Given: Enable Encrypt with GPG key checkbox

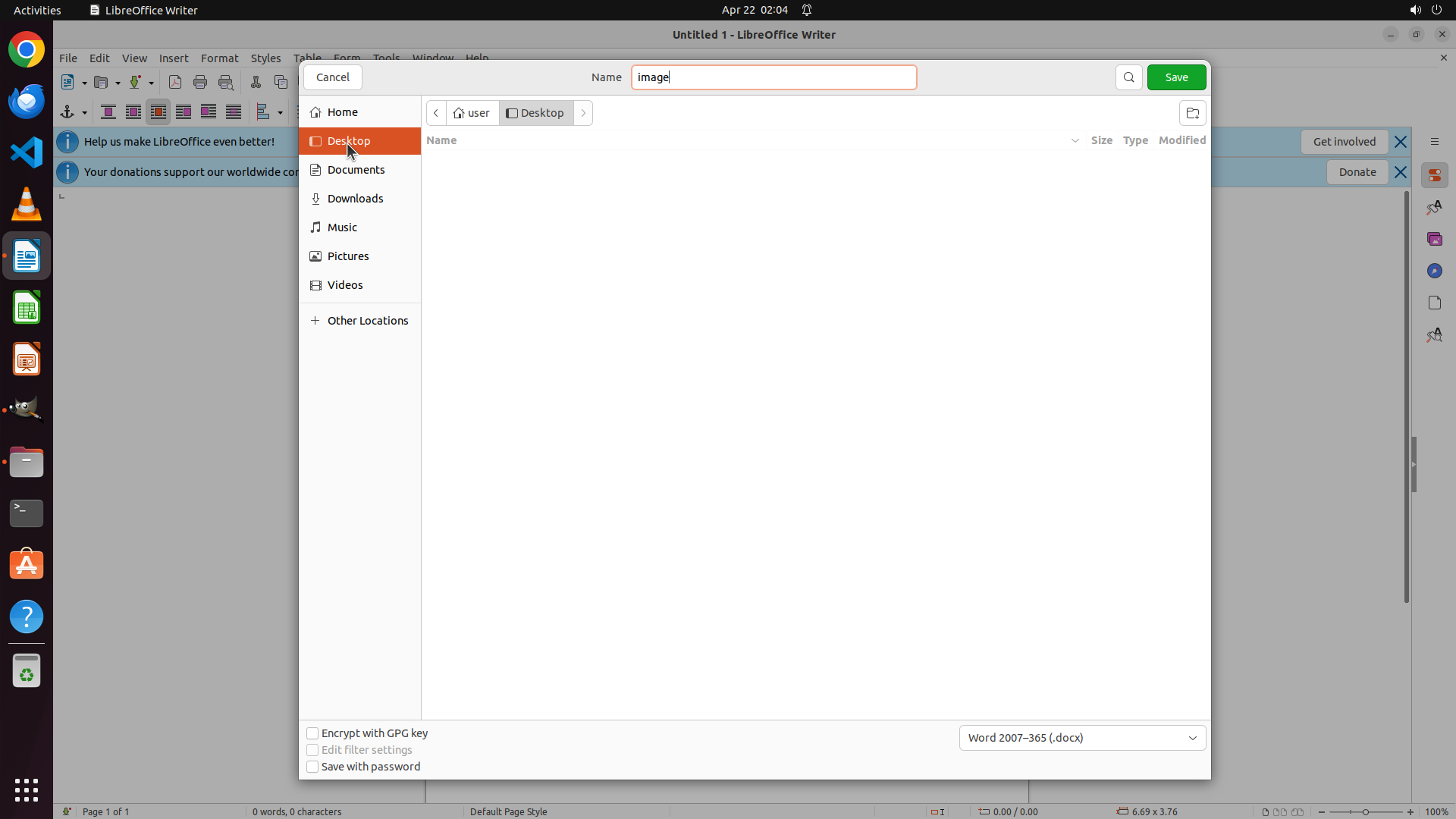Looking at the screenshot, I should pos(312,733).
